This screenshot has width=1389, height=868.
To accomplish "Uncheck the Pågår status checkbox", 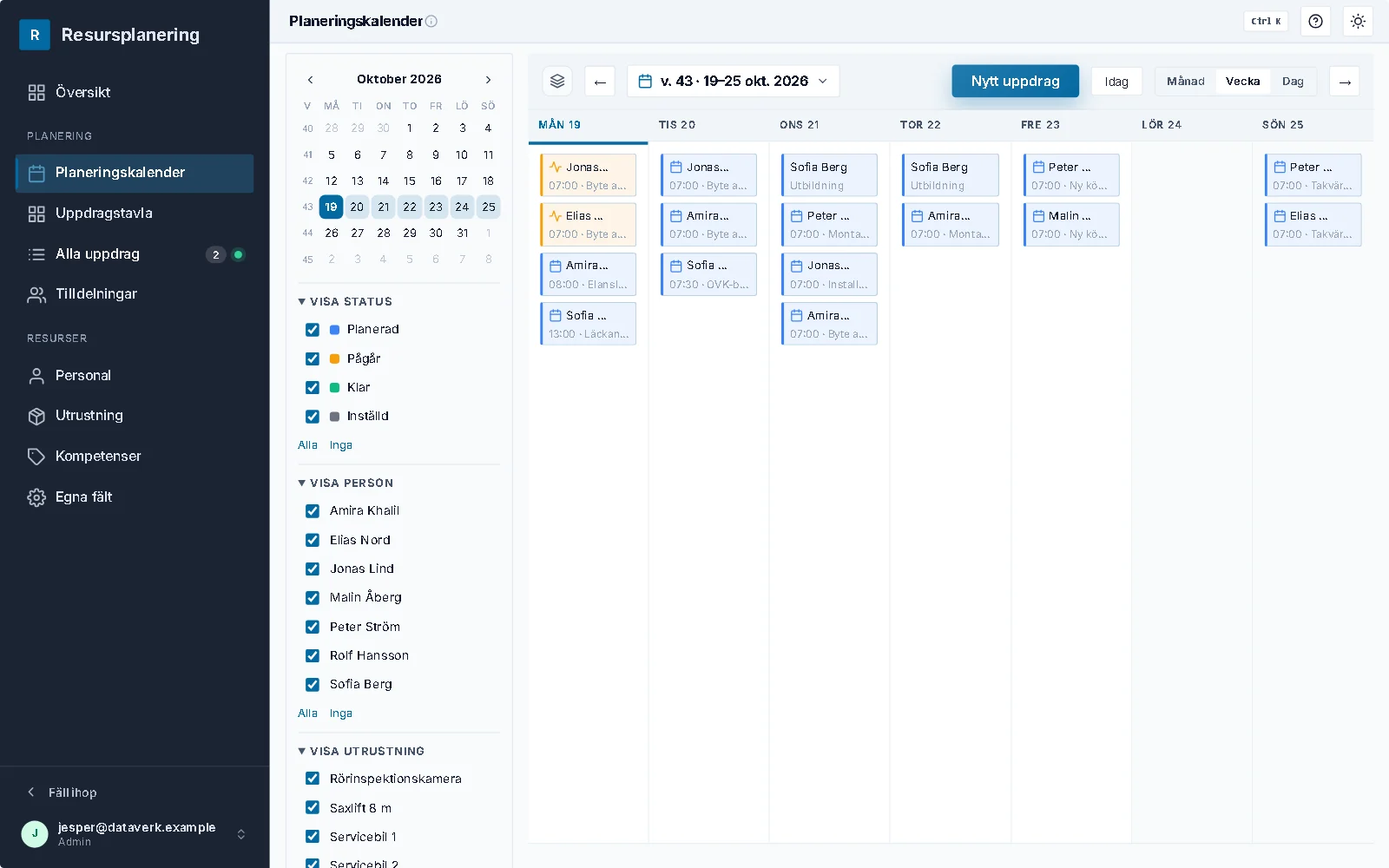I will click(x=313, y=358).
